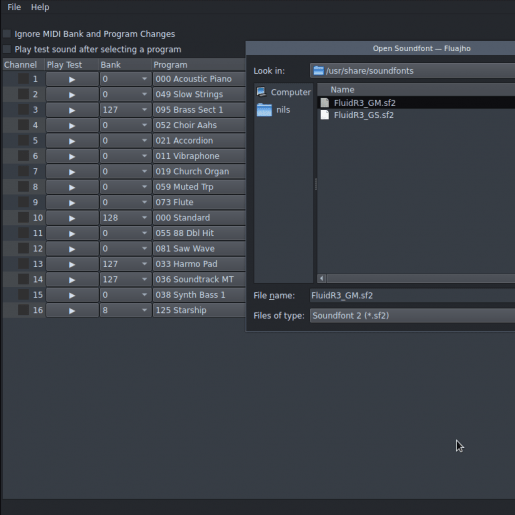Enable Ignore MIDI Bank and Program Changes
Viewport: 515px width, 515px height.
[7, 34]
